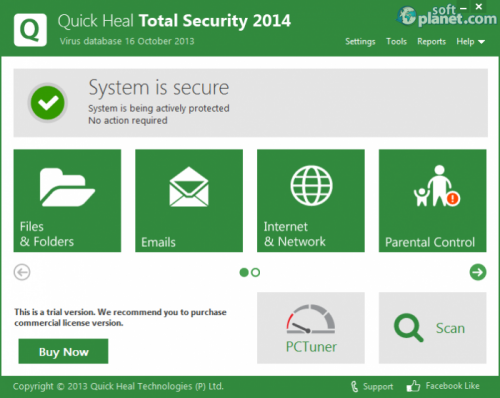This screenshot has height=398, width=500.
Task: Click the Facebook thumbs-up icon
Action: click(413, 386)
